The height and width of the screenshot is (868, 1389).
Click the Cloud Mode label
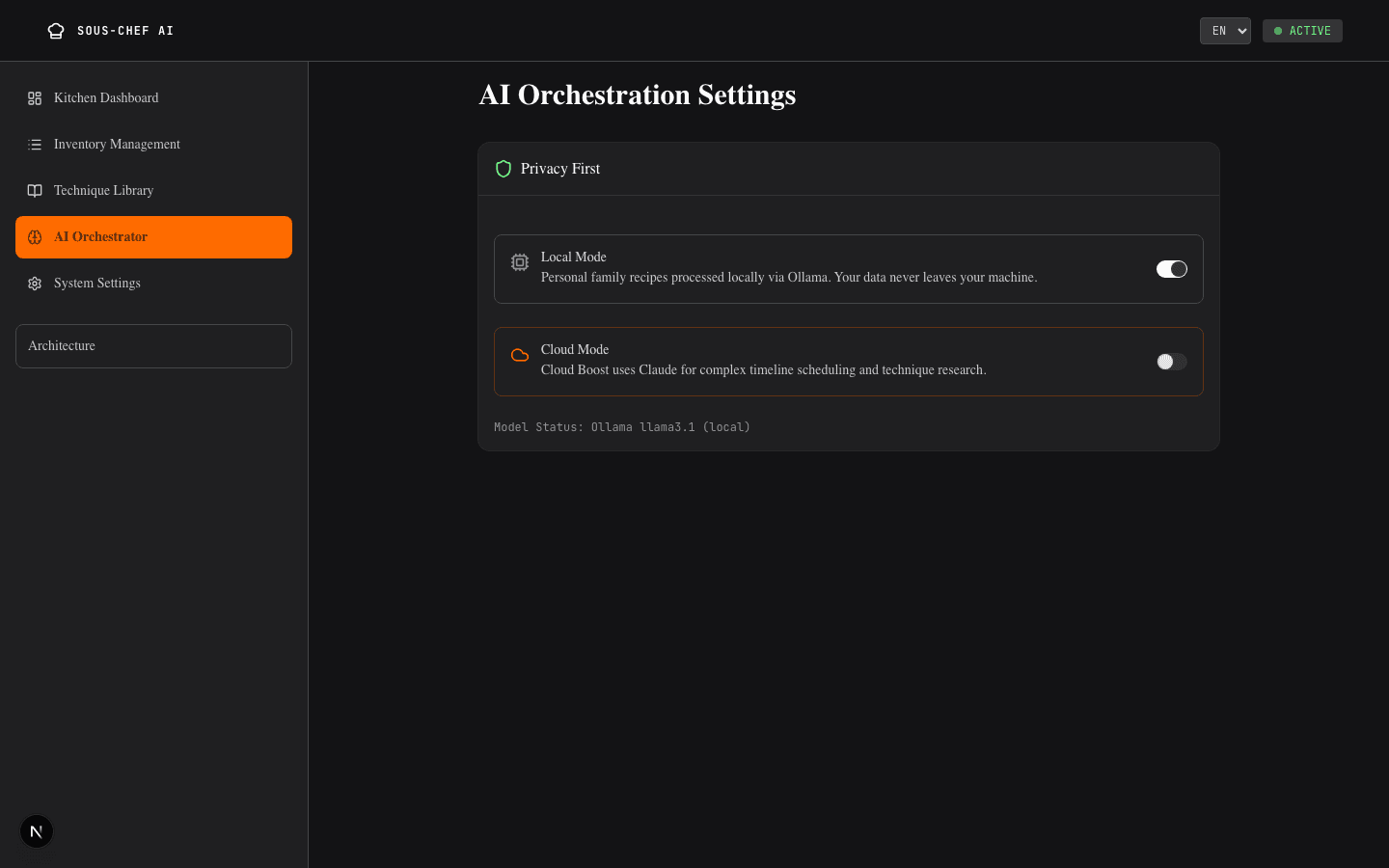click(x=575, y=349)
